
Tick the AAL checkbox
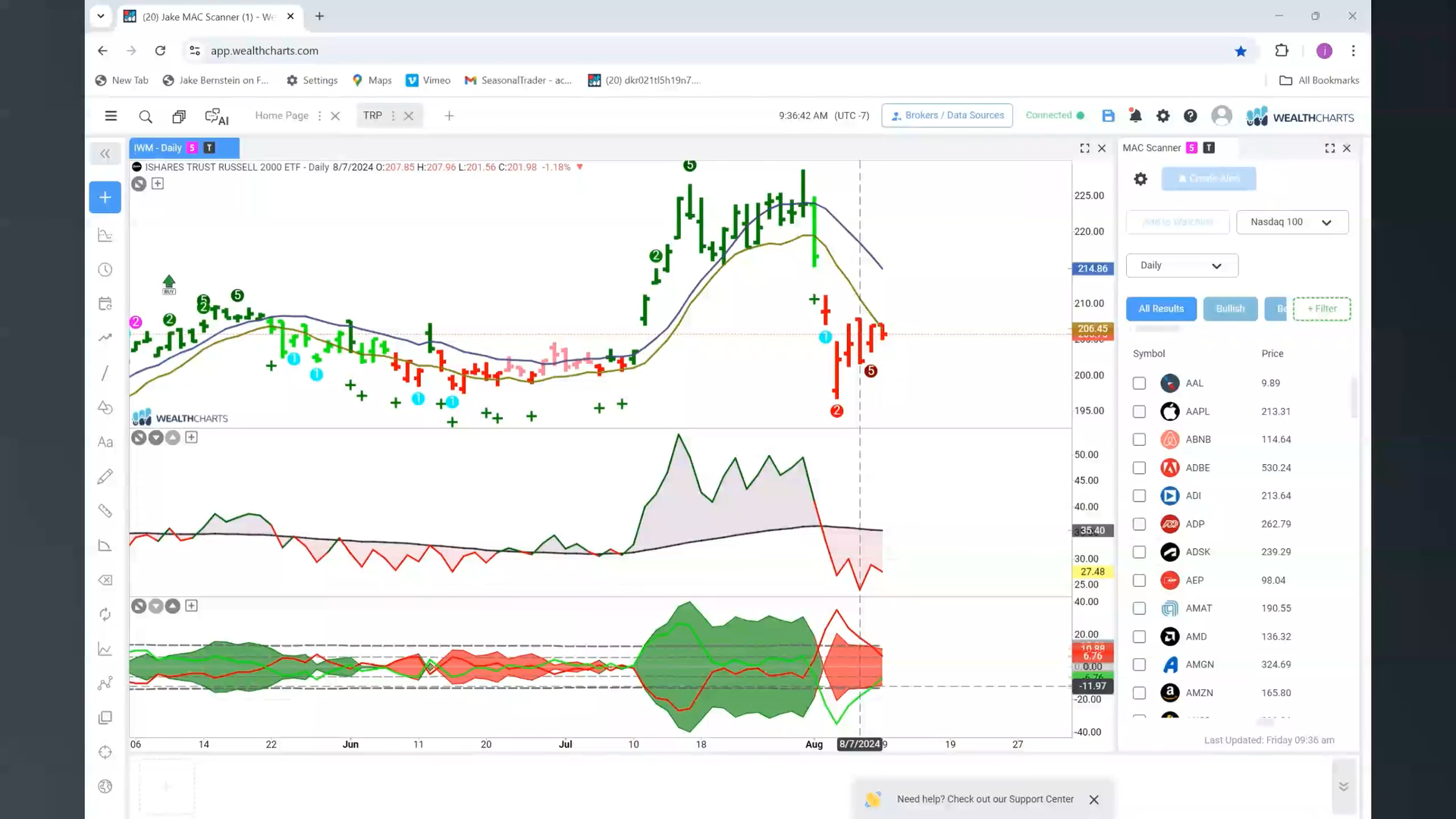click(x=1139, y=384)
